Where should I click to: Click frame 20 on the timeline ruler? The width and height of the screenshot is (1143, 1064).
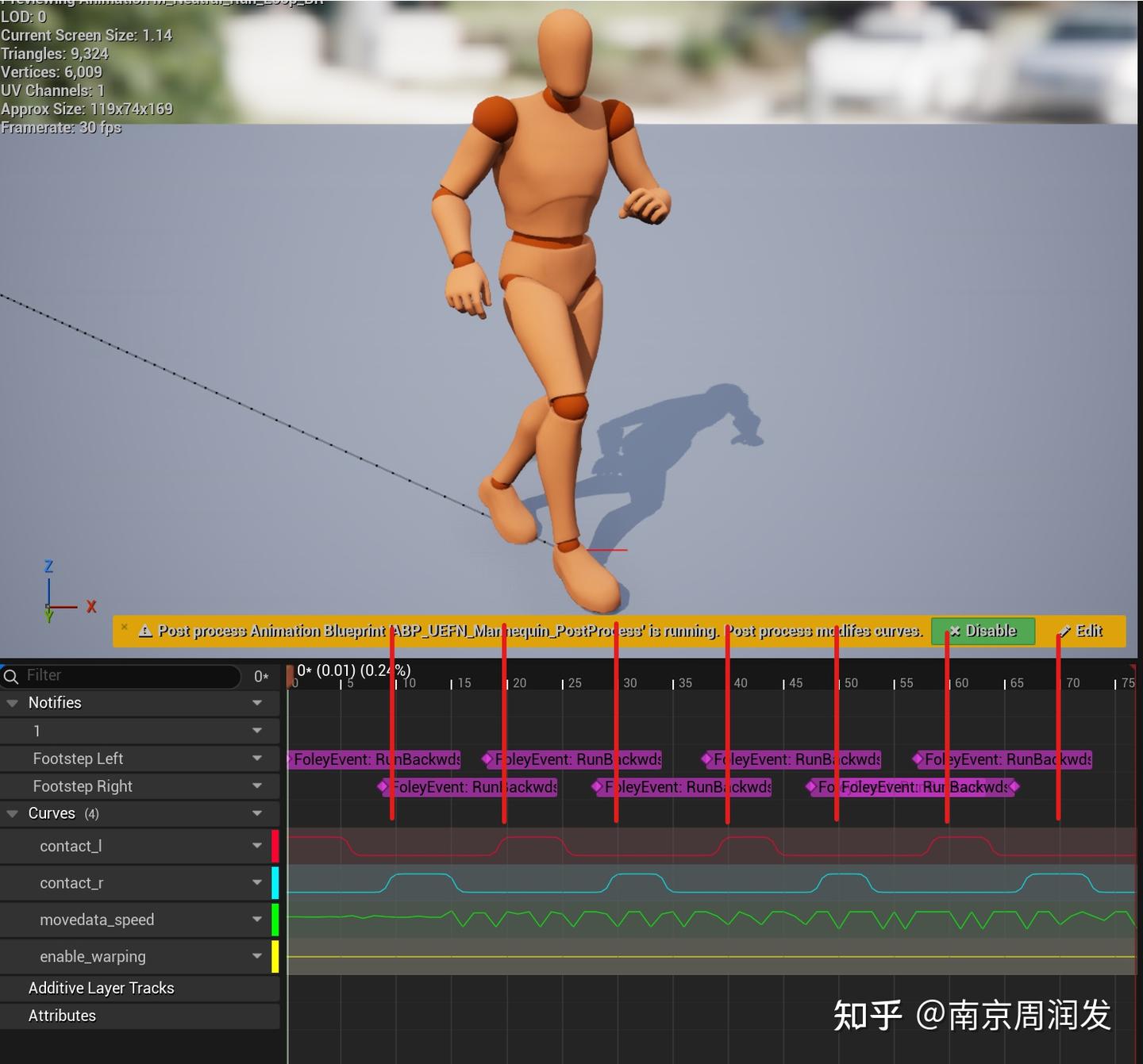[519, 683]
